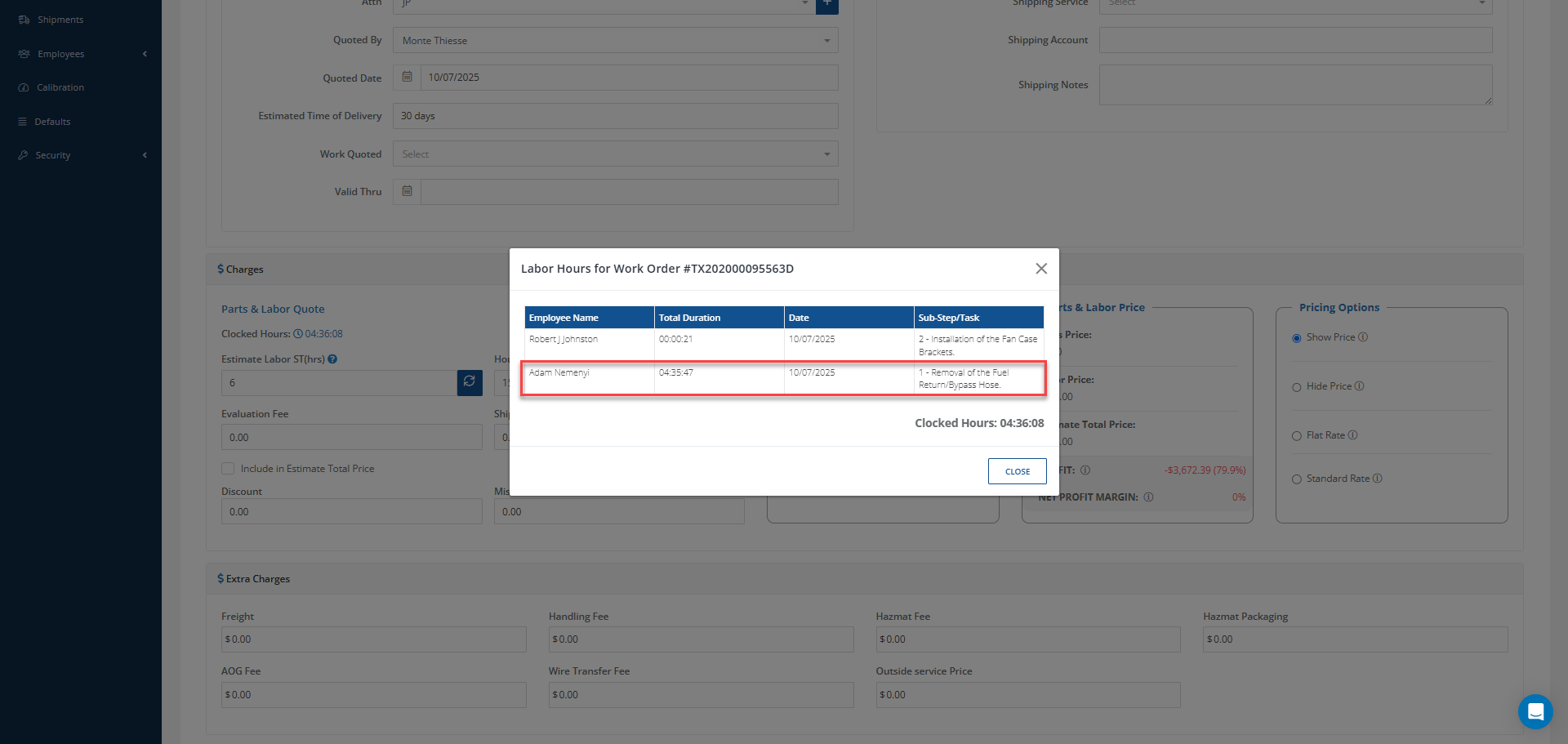
Task: Click the info icon beside Net Profit Margin
Action: tap(1148, 497)
